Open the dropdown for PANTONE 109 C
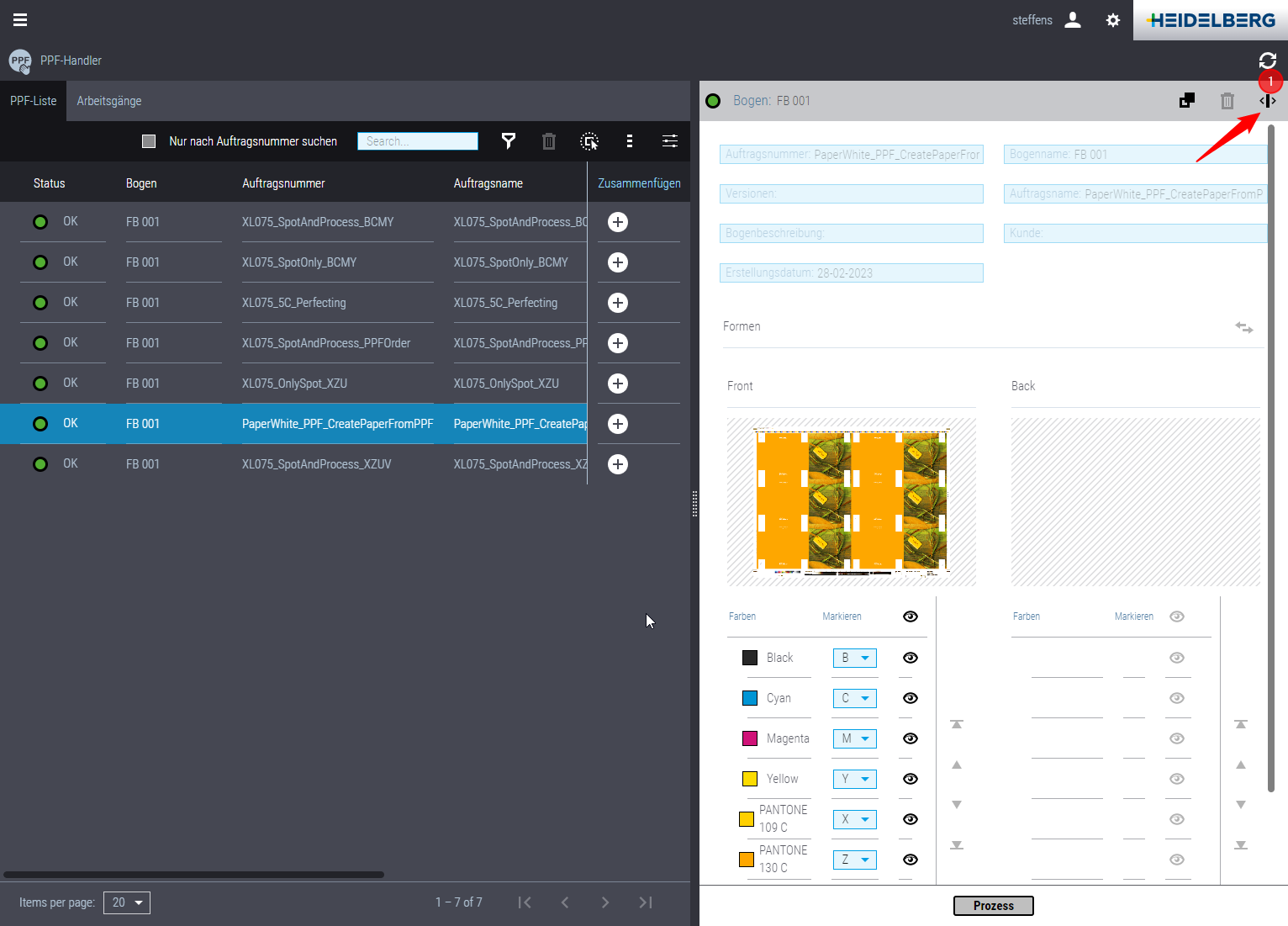The width and height of the screenshot is (1288, 926). 854,818
